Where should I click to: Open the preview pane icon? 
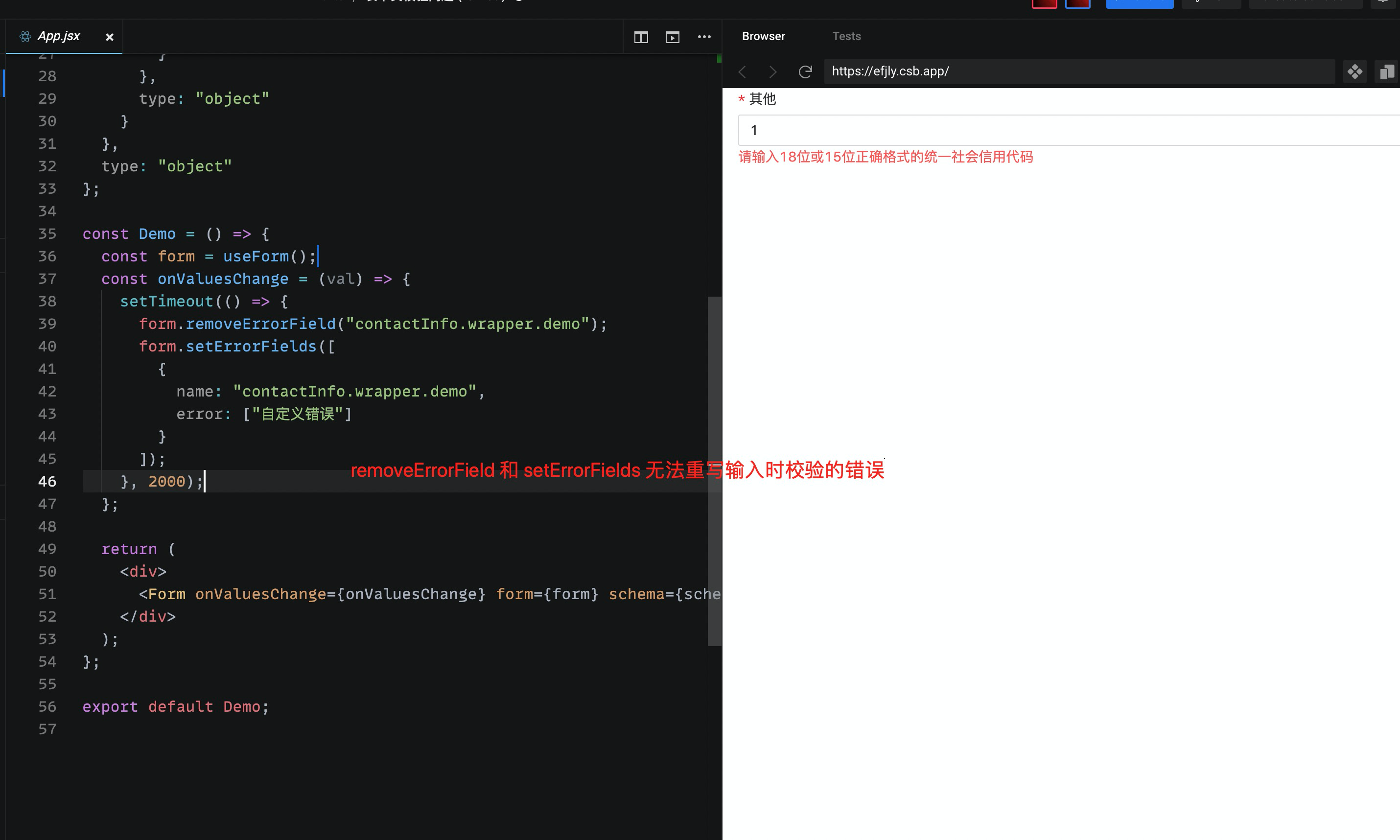pos(672,36)
